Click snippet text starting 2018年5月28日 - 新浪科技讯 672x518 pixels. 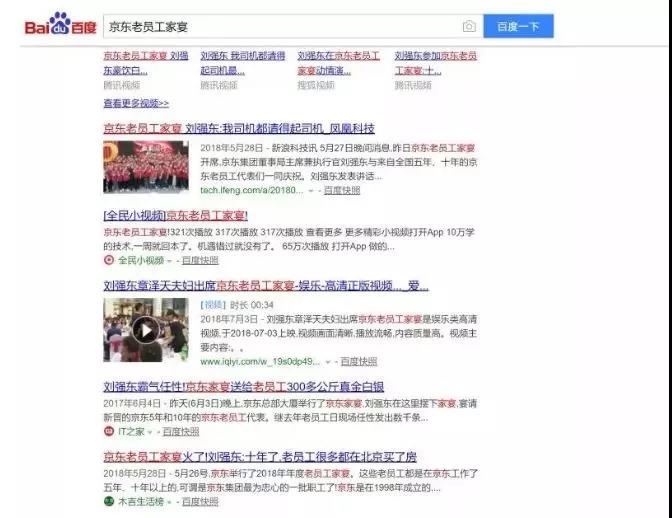pyautogui.click(x=339, y=162)
